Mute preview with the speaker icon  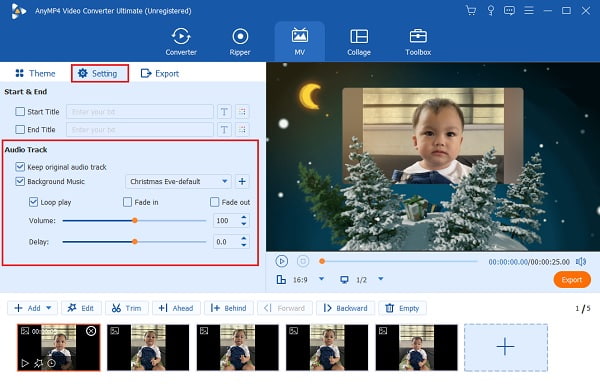581,262
